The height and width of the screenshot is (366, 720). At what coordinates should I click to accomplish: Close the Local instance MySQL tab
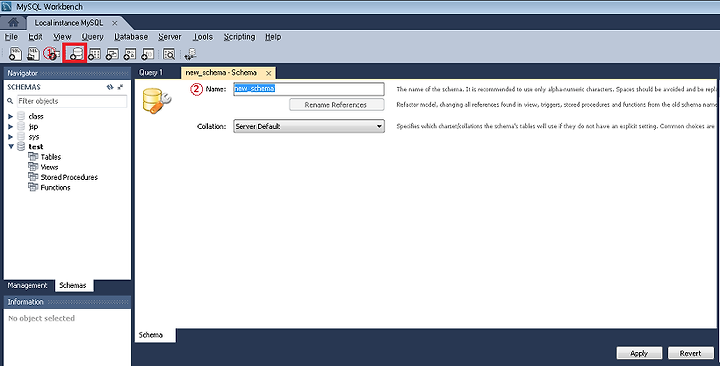click(x=114, y=23)
